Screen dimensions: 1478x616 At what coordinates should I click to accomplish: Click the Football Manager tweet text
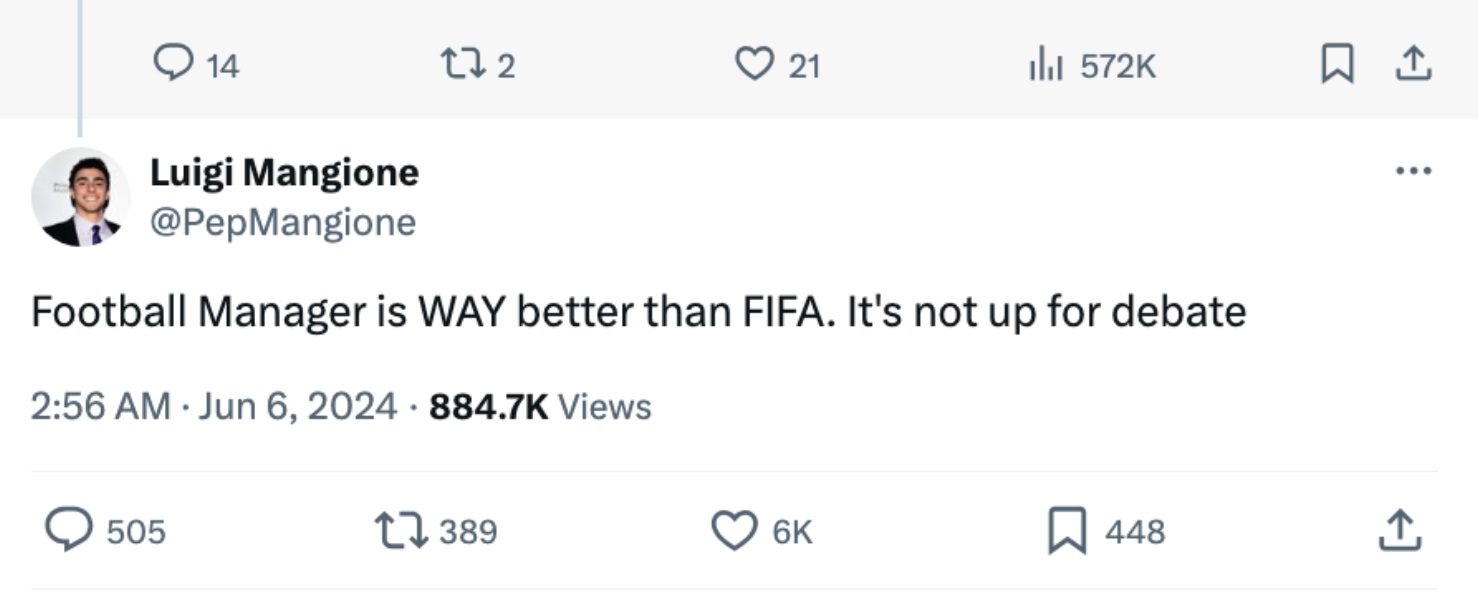tap(638, 312)
